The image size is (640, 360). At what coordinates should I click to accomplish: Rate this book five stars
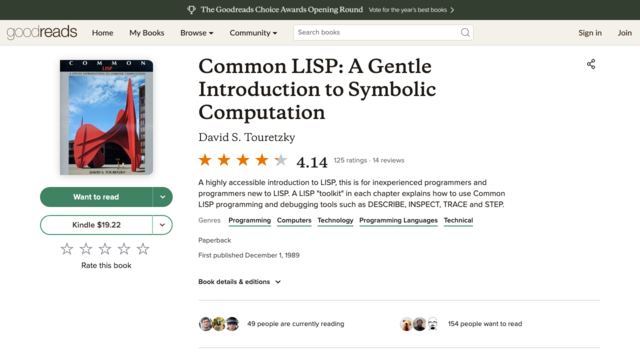pyautogui.click(x=143, y=249)
